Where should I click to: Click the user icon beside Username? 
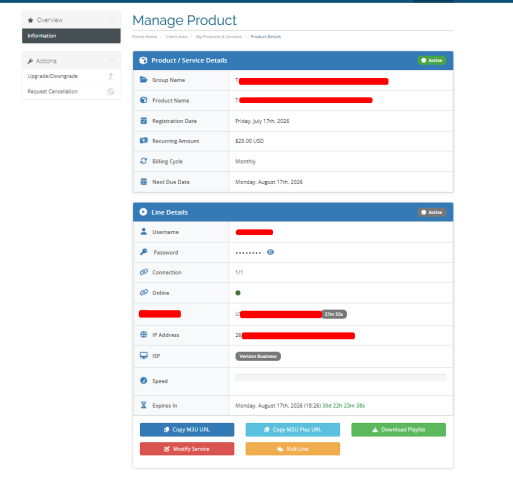coord(144,232)
